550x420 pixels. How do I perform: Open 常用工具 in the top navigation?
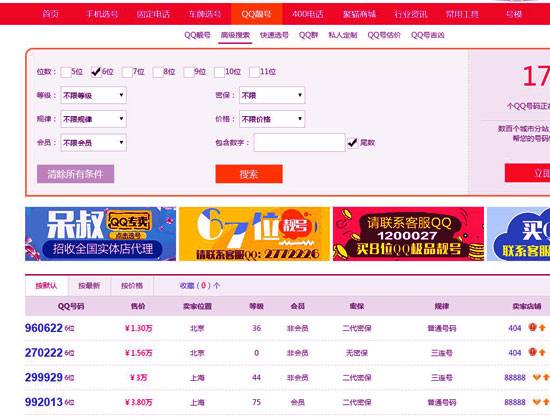(462, 14)
